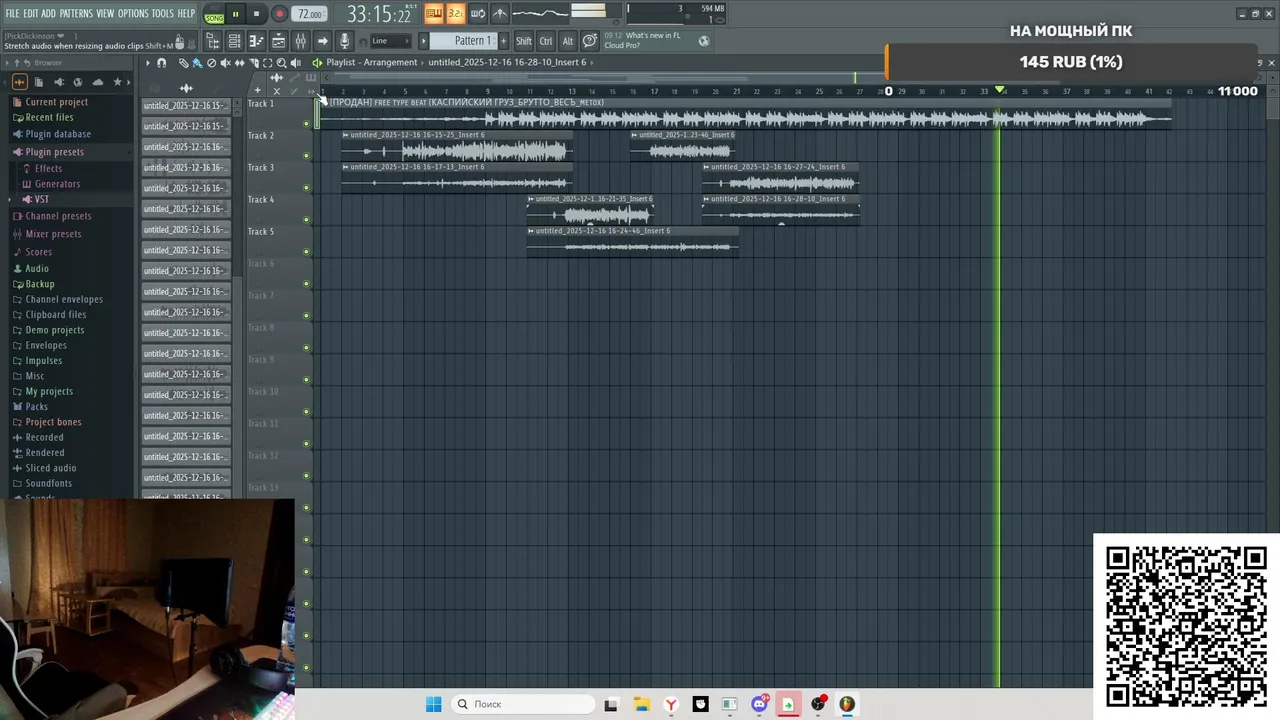Open the pattern arrow menu left of Pattern 1
1280x720 pixels.
(x=423, y=41)
